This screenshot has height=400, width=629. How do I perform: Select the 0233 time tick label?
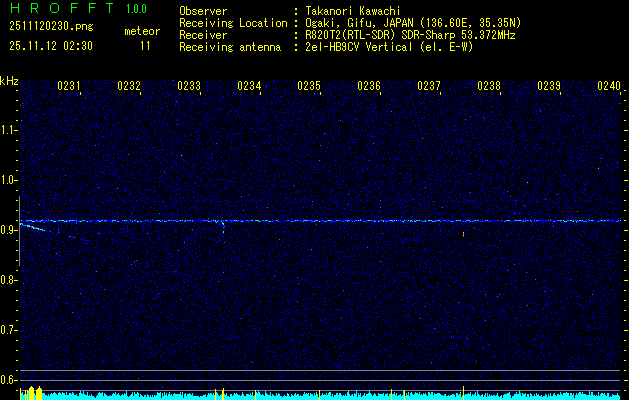tap(189, 87)
